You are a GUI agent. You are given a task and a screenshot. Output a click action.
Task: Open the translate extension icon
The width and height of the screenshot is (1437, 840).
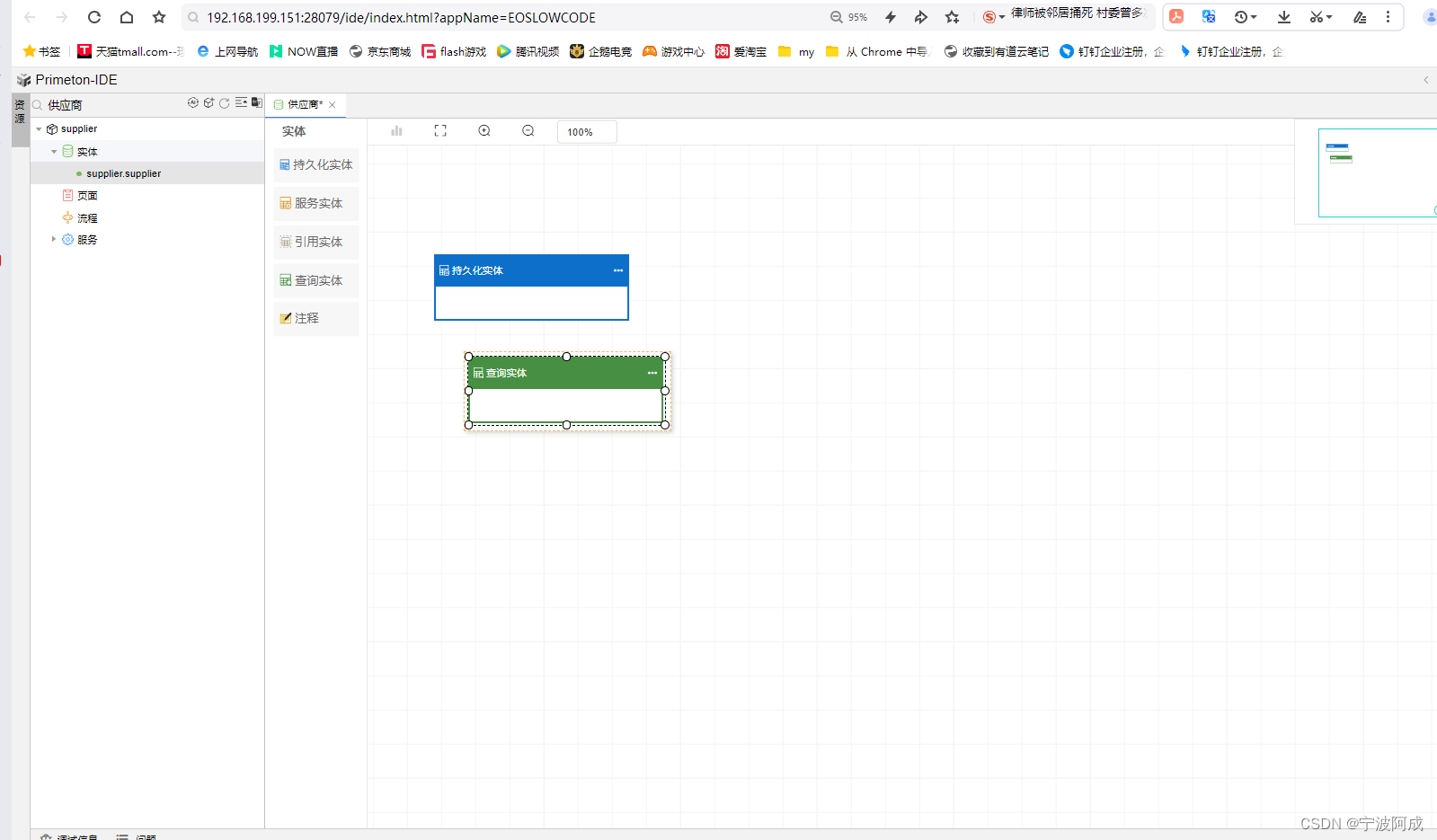[x=1209, y=16]
